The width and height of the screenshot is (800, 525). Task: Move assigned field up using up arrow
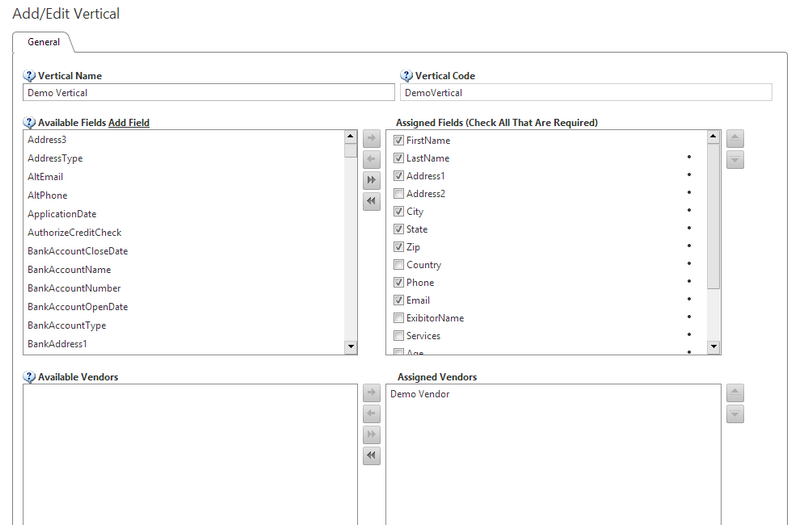click(x=735, y=139)
